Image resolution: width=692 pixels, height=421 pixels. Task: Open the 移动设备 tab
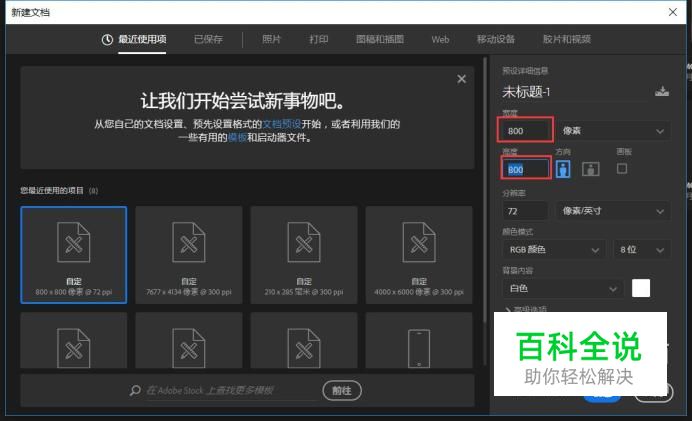pyautogui.click(x=496, y=39)
